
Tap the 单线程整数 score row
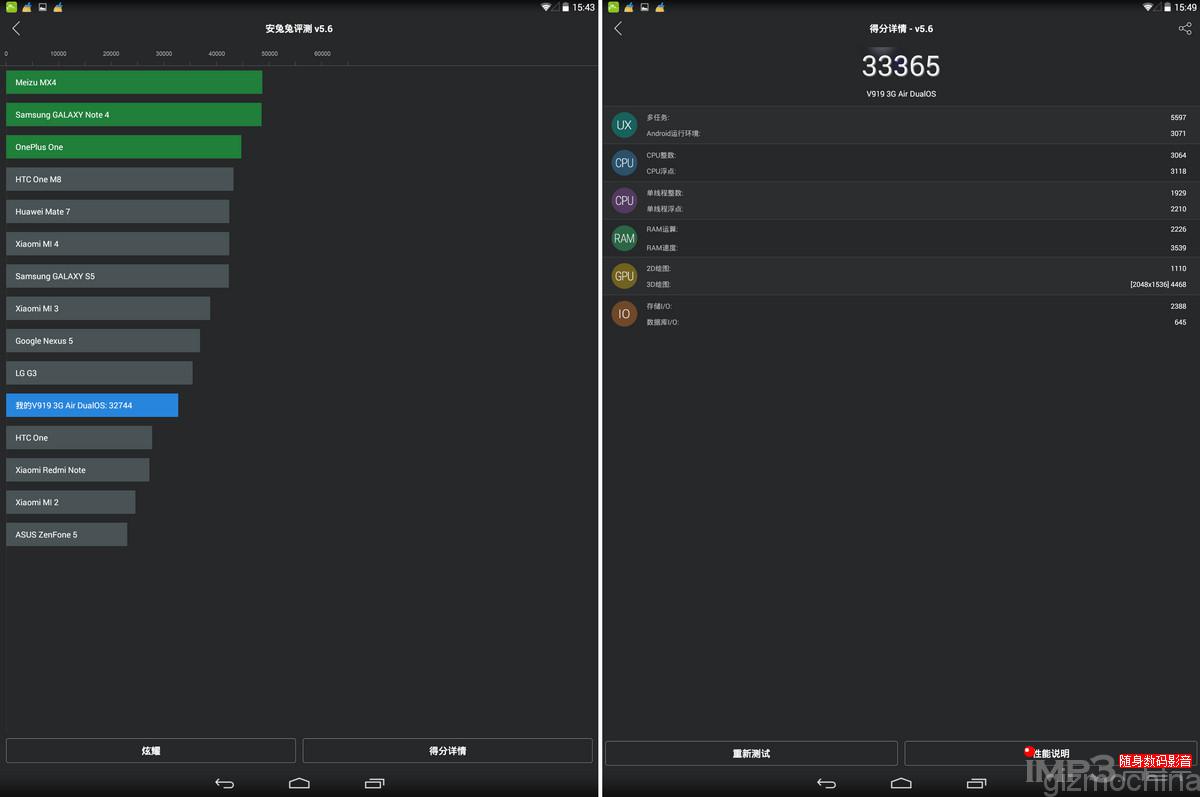click(x=916, y=193)
